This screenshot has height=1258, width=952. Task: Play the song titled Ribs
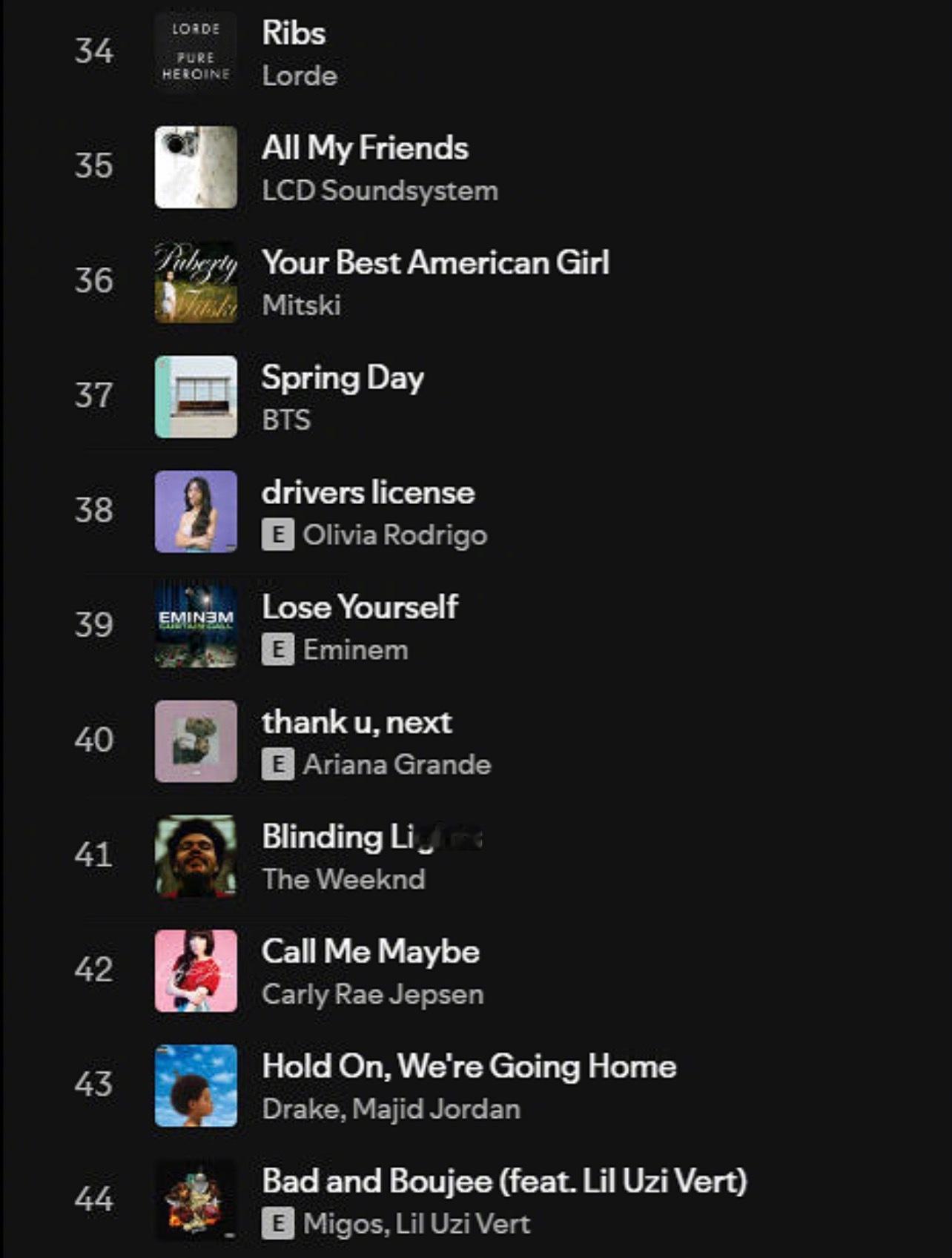294,33
